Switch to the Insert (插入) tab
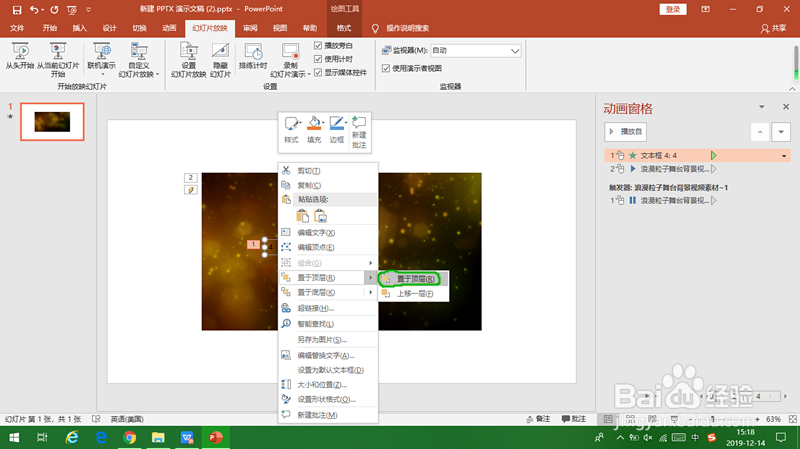Screen dimensions: 800x449 (x=80, y=28)
